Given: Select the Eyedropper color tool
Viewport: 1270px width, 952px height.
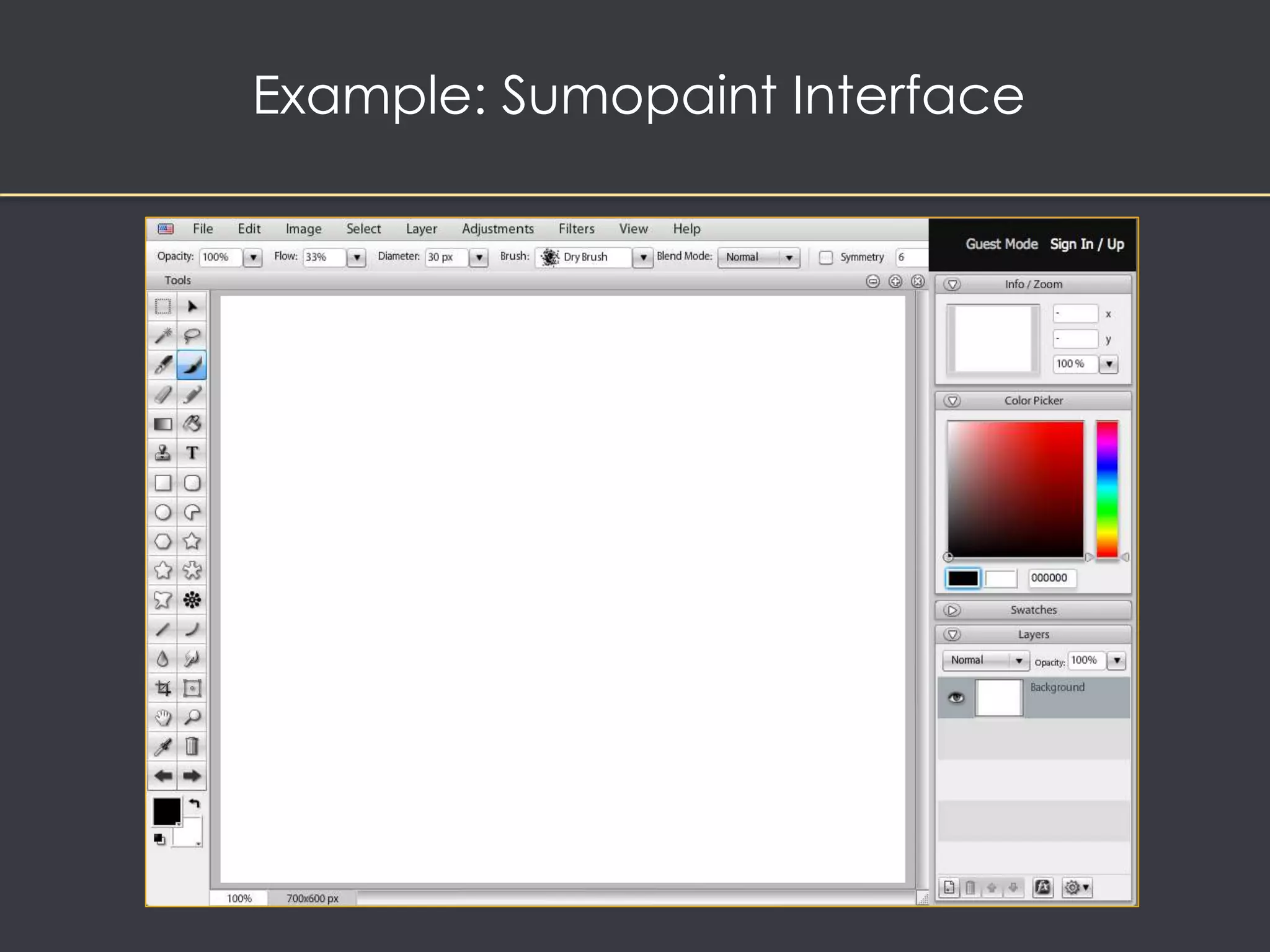Looking at the screenshot, I should [x=162, y=747].
